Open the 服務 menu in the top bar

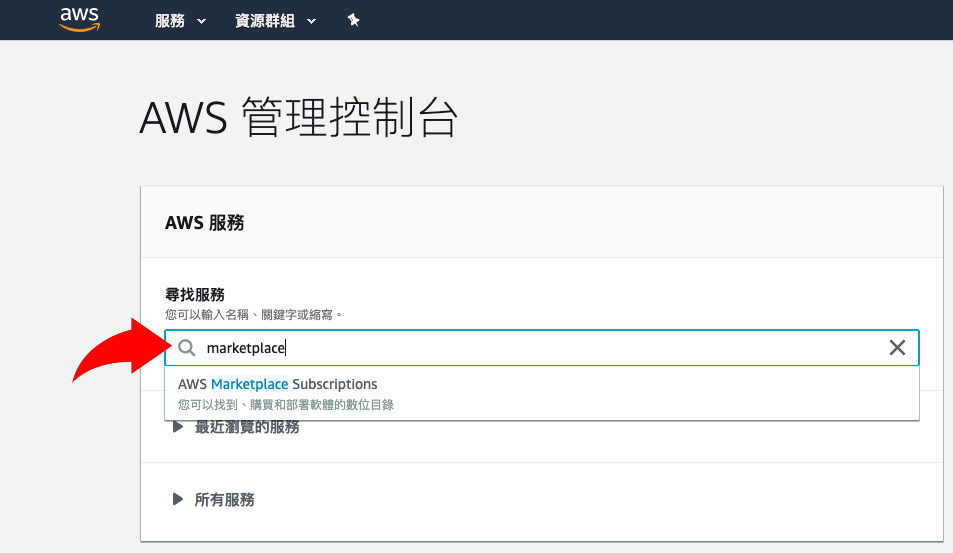tap(180, 21)
